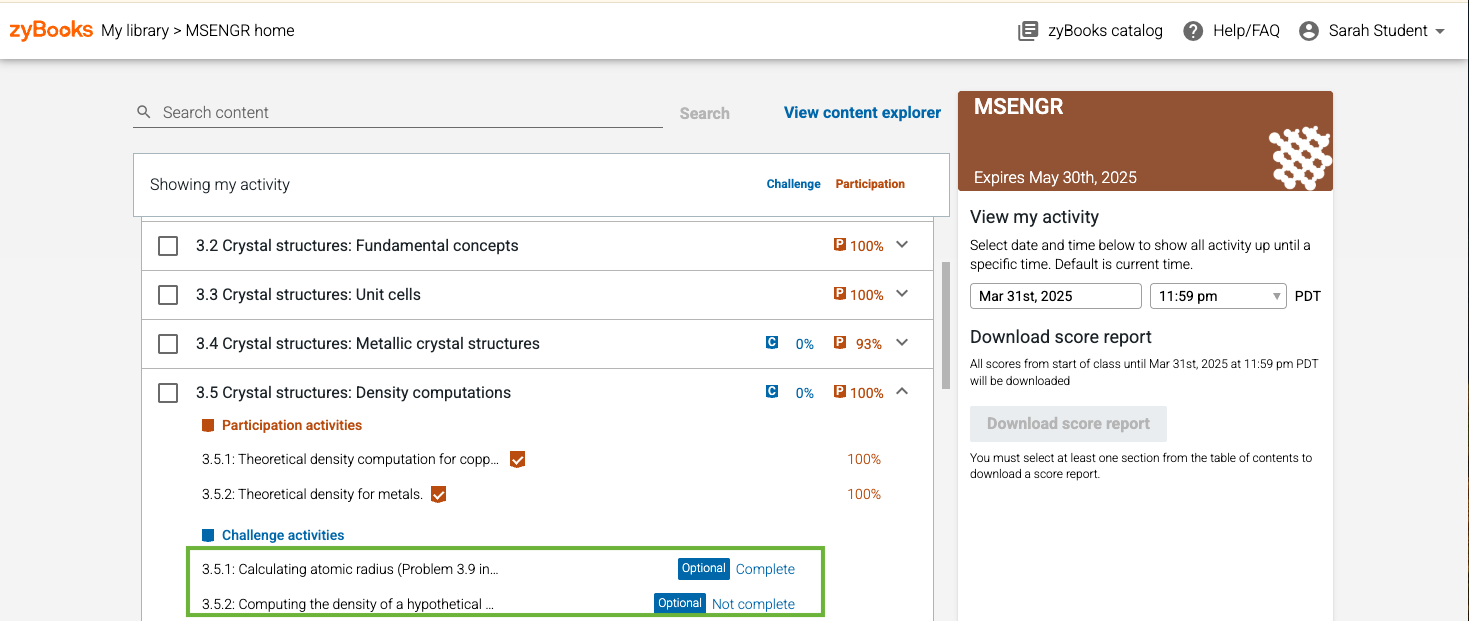Expand section 3.3 Unit cells chevron
This screenshot has height=621, width=1469.
click(x=902, y=293)
